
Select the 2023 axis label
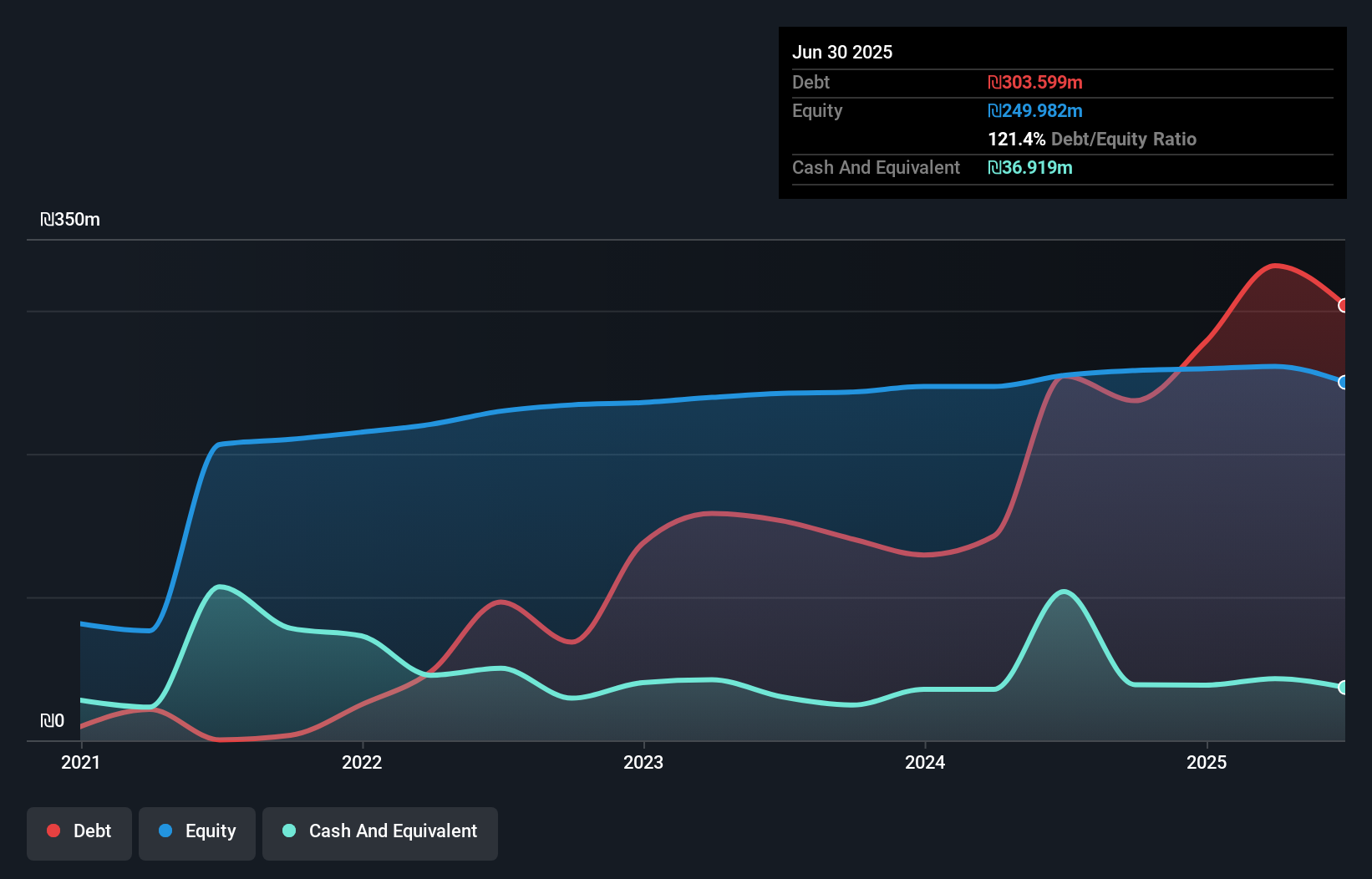coord(643,762)
